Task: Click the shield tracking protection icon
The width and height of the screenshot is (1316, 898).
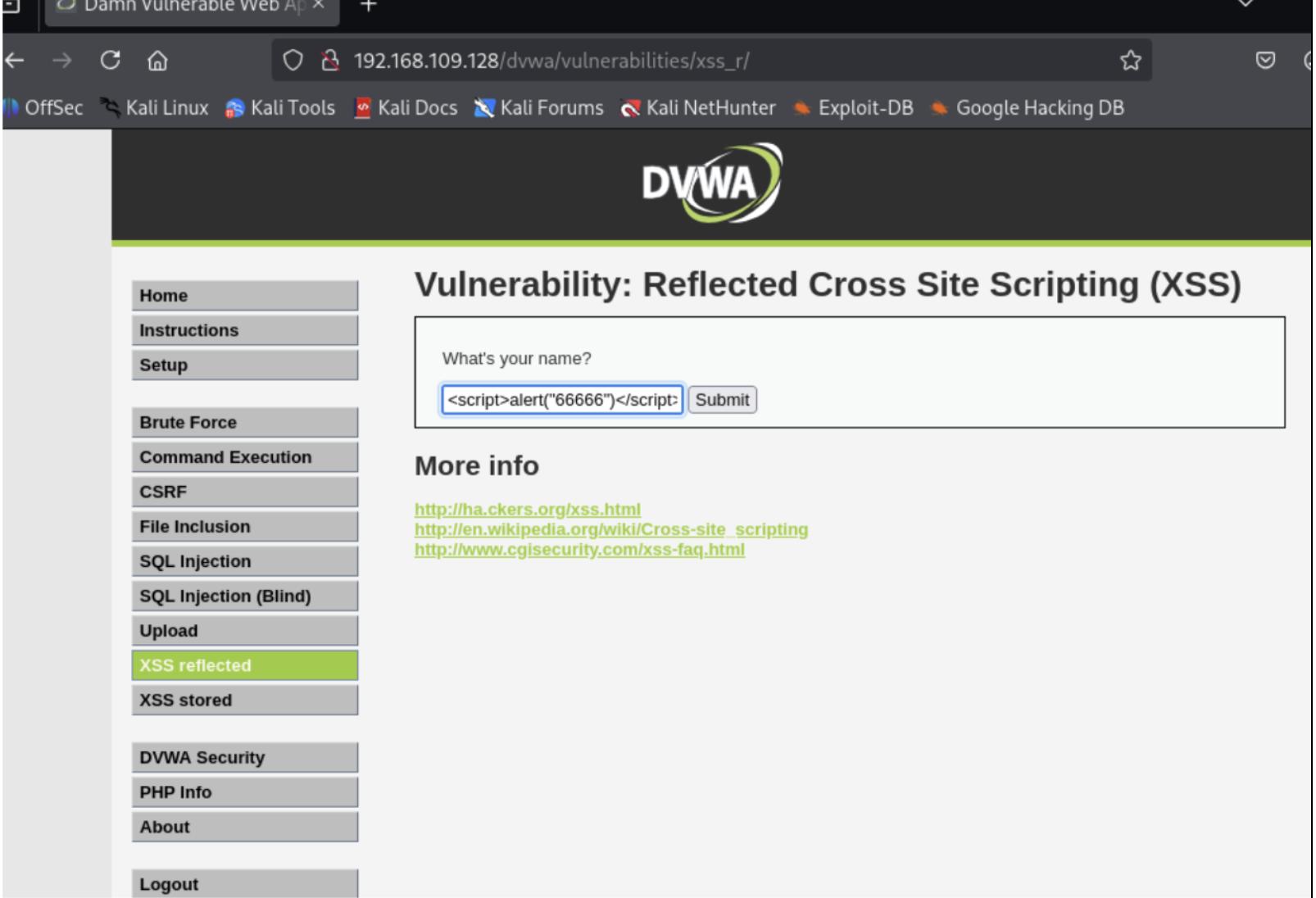Action: (x=293, y=60)
